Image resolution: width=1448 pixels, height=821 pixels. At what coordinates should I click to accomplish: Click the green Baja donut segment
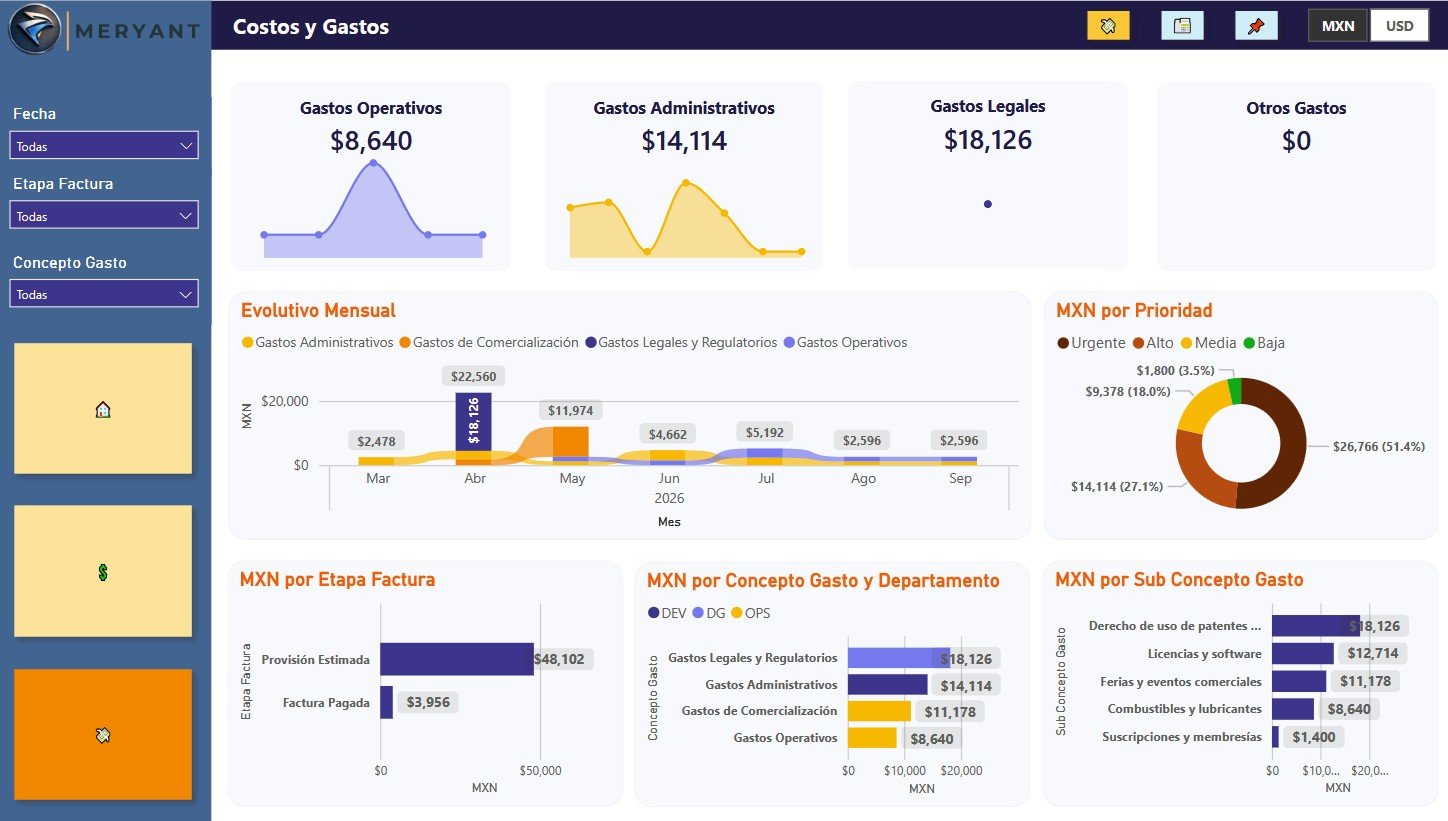[1235, 391]
